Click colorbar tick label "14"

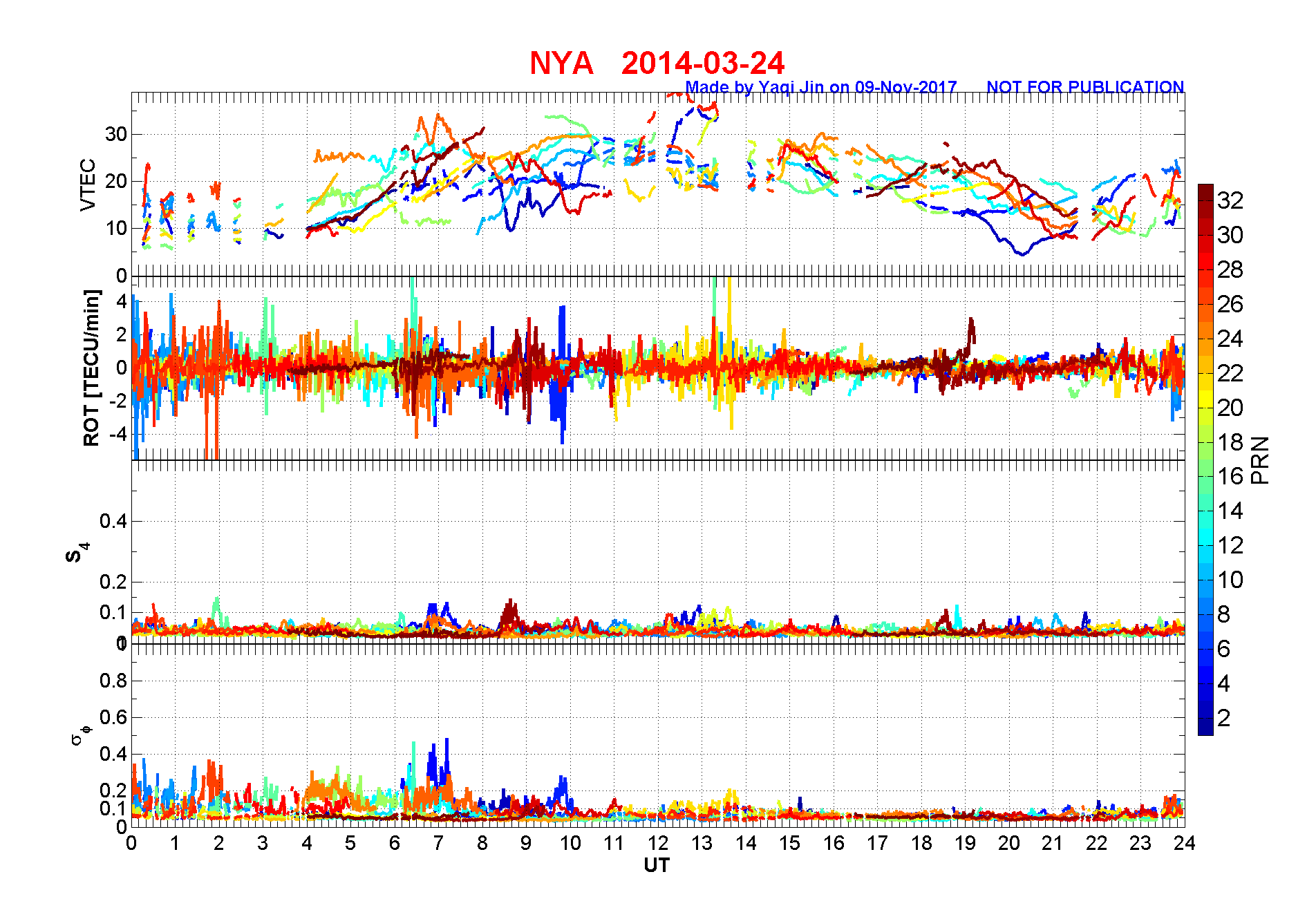1230,511
